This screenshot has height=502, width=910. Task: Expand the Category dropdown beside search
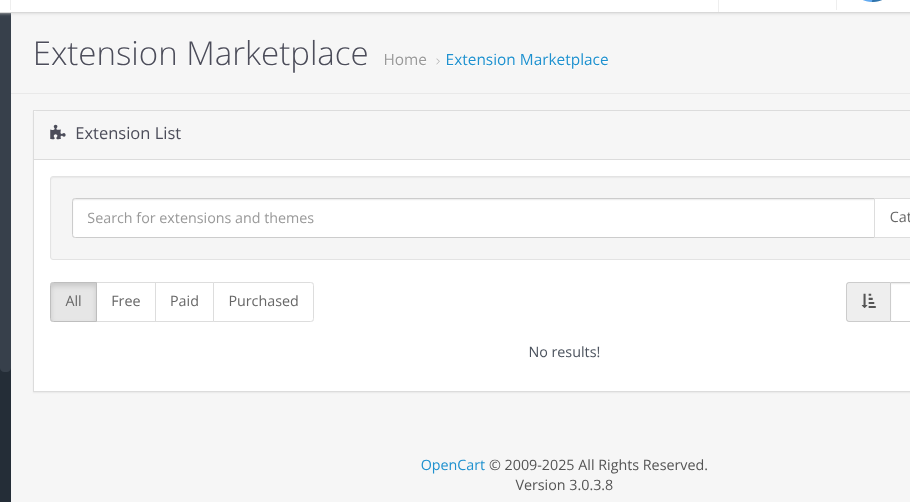click(x=893, y=218)
